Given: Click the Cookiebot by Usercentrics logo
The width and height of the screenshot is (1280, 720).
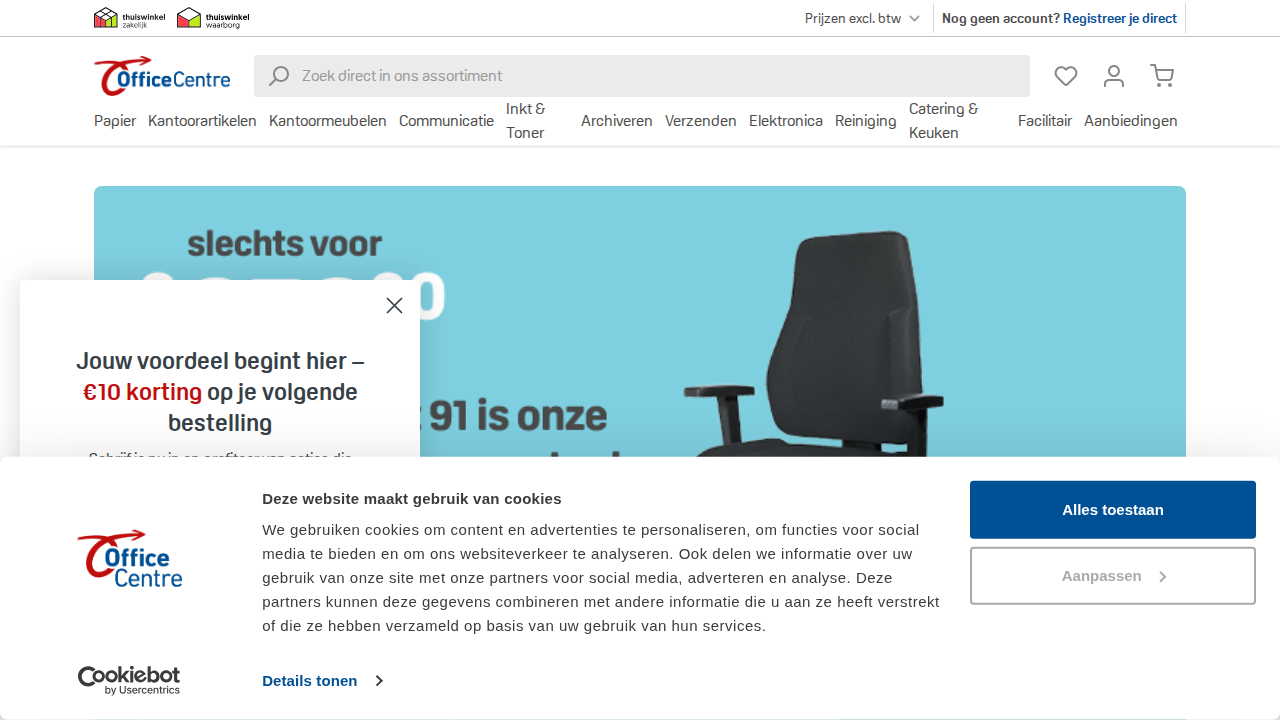Looking at the screenshot, I should tap(128, 681).
